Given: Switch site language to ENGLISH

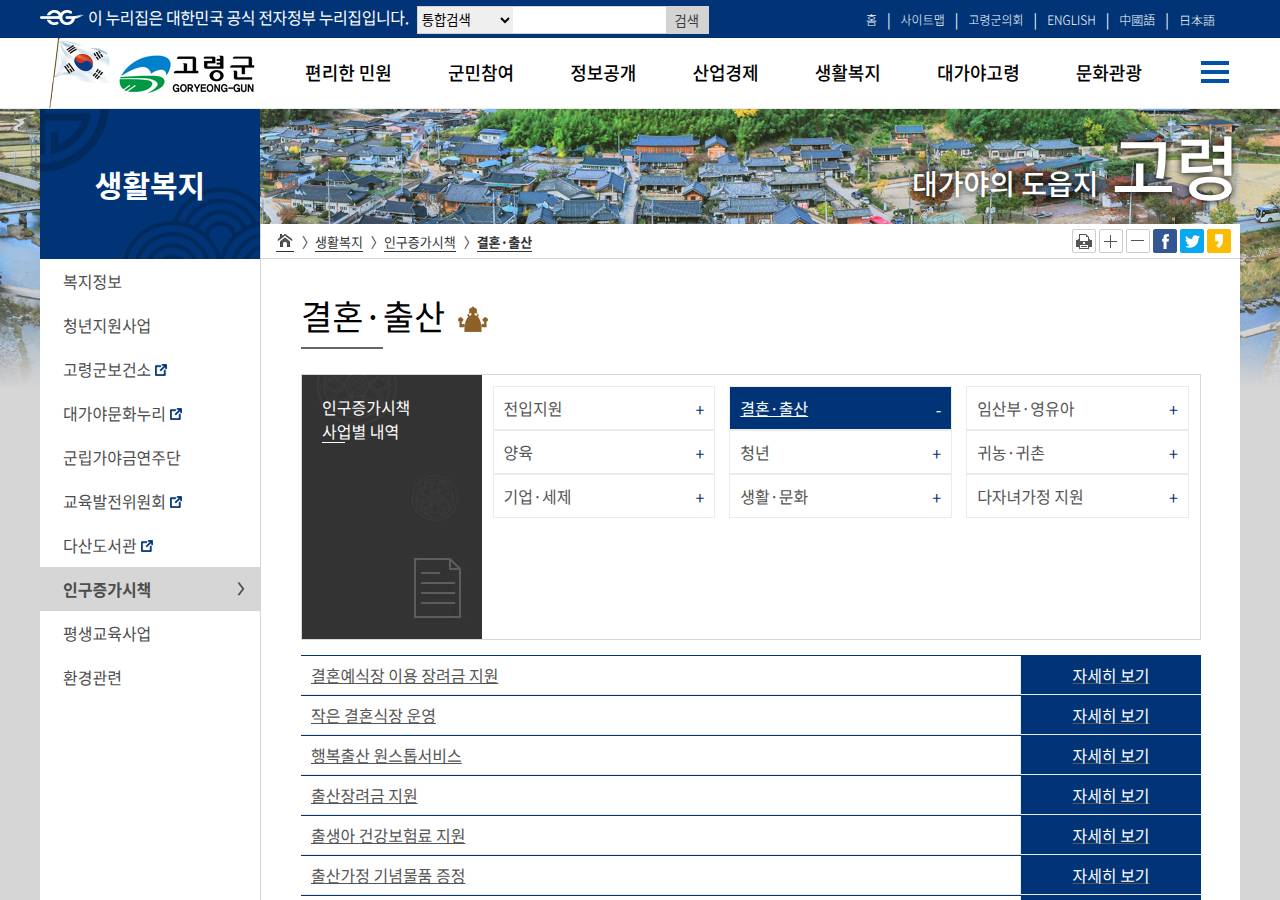Looking at the screenshot, I should [x=1071, y=20].
